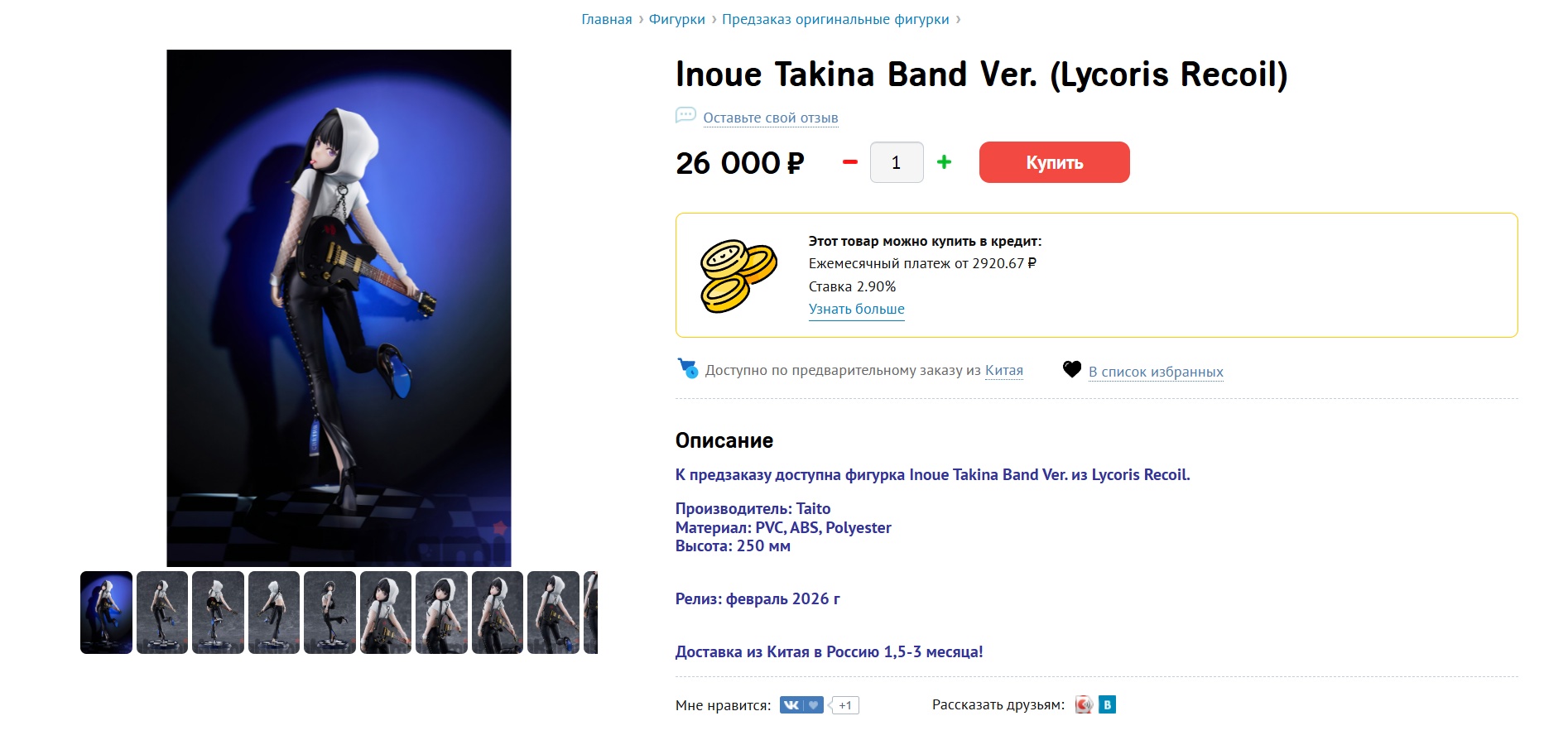Add item via В список избранных
This screenshot has width=1568, height=740.
[x=1156, y=372]
